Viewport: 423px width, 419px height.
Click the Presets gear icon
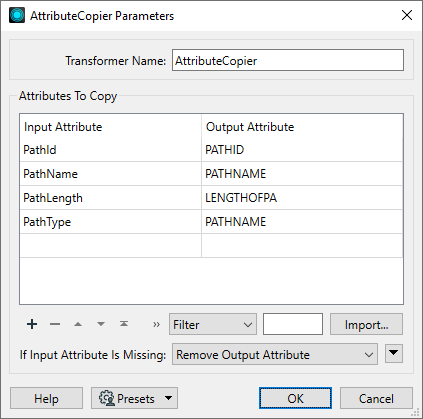point(106,398)
